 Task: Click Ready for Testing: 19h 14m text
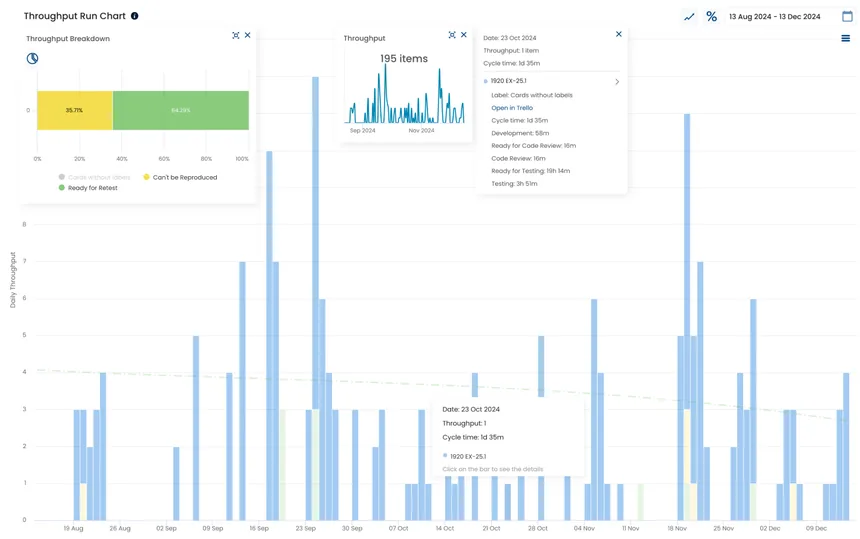[x=530, y=171]
